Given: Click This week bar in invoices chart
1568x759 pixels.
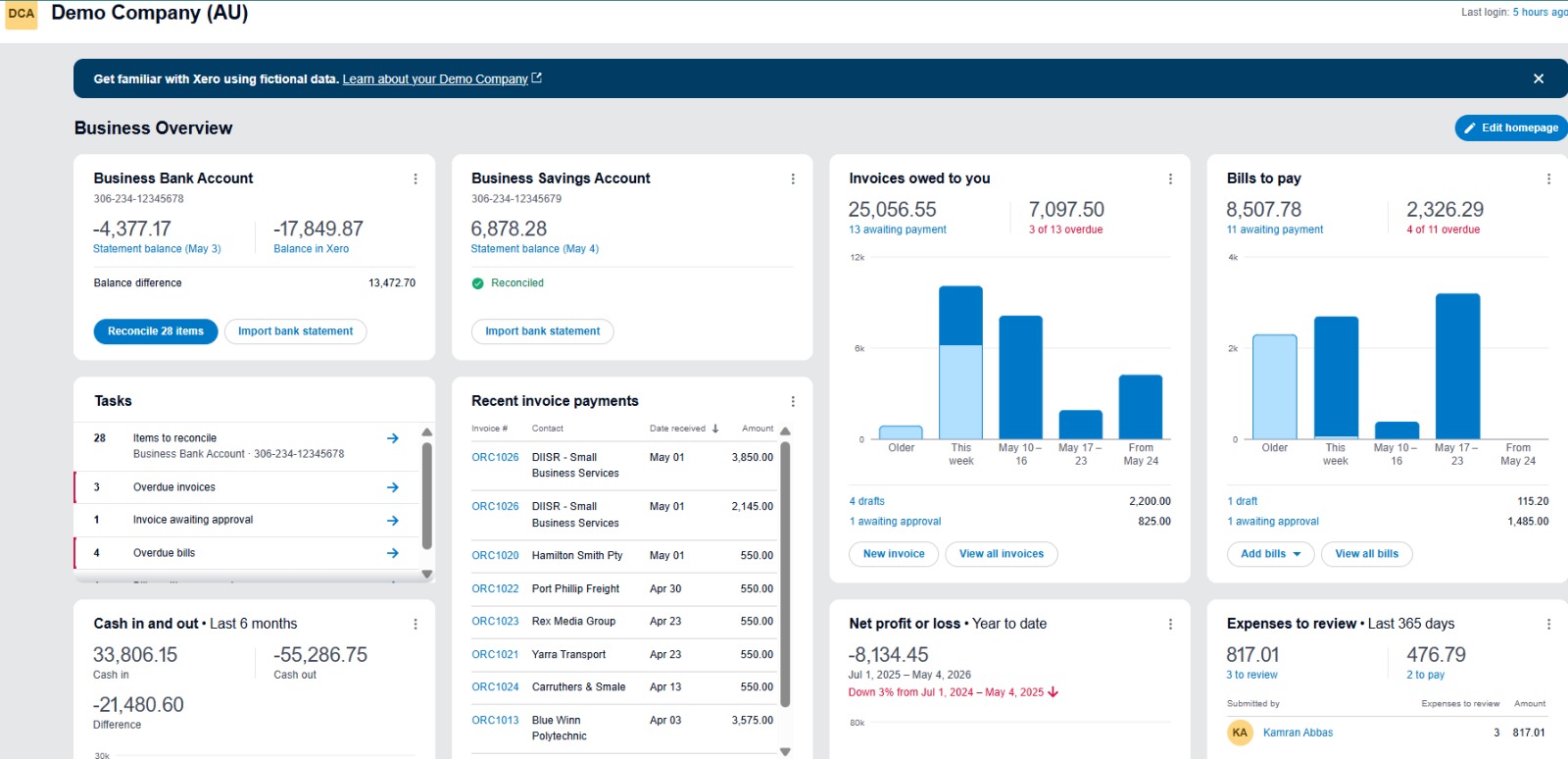Looking at the screenshot, I should click(960, 362).
